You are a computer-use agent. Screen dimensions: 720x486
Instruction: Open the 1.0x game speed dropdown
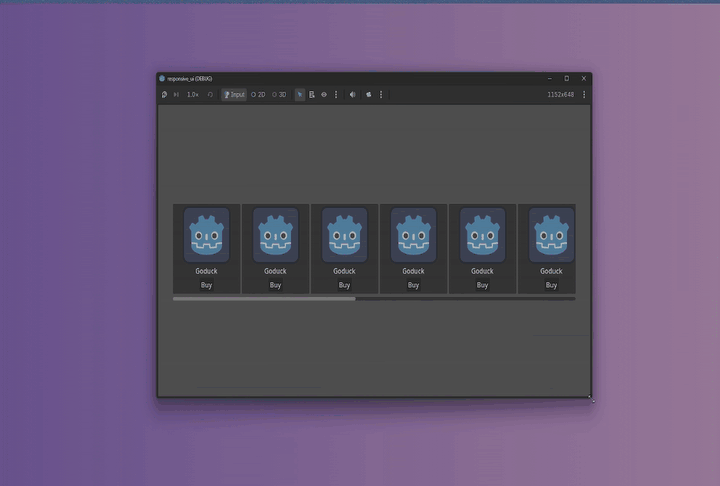[x=193, y=95]
